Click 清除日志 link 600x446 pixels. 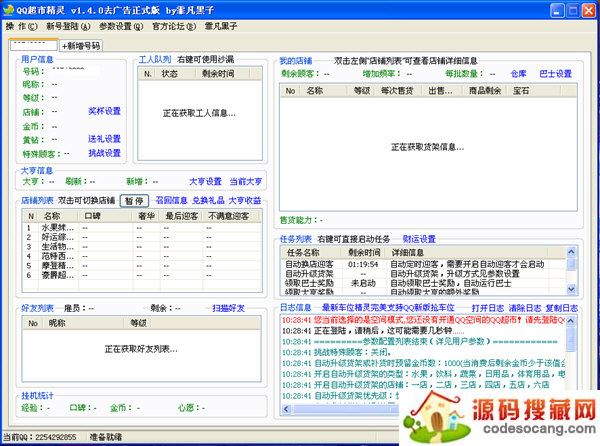525,308
